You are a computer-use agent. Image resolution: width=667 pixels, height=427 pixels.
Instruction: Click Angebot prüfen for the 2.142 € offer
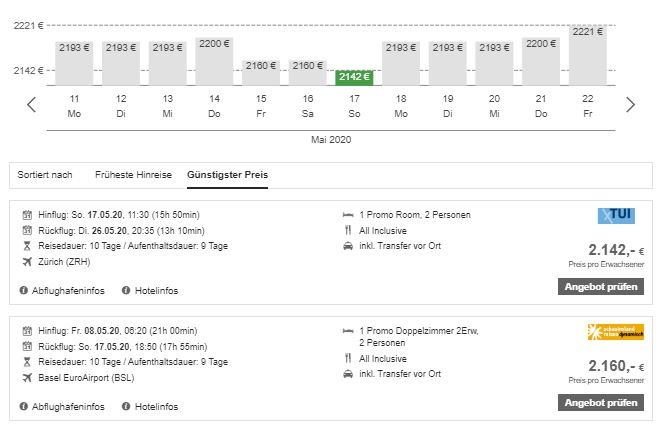pos(601,287)
